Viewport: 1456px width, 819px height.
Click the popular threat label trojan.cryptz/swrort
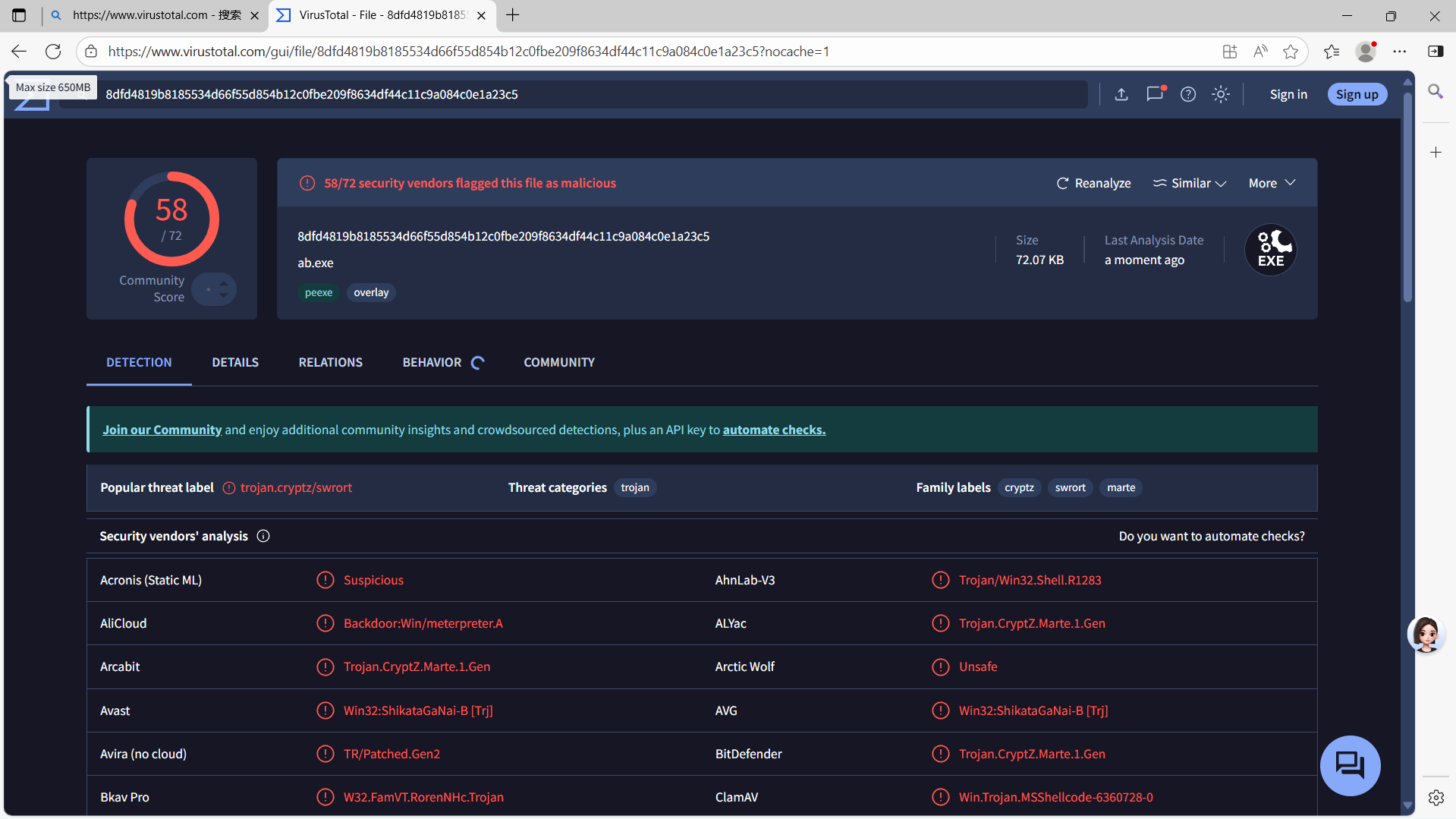click(x=296, y=487)
